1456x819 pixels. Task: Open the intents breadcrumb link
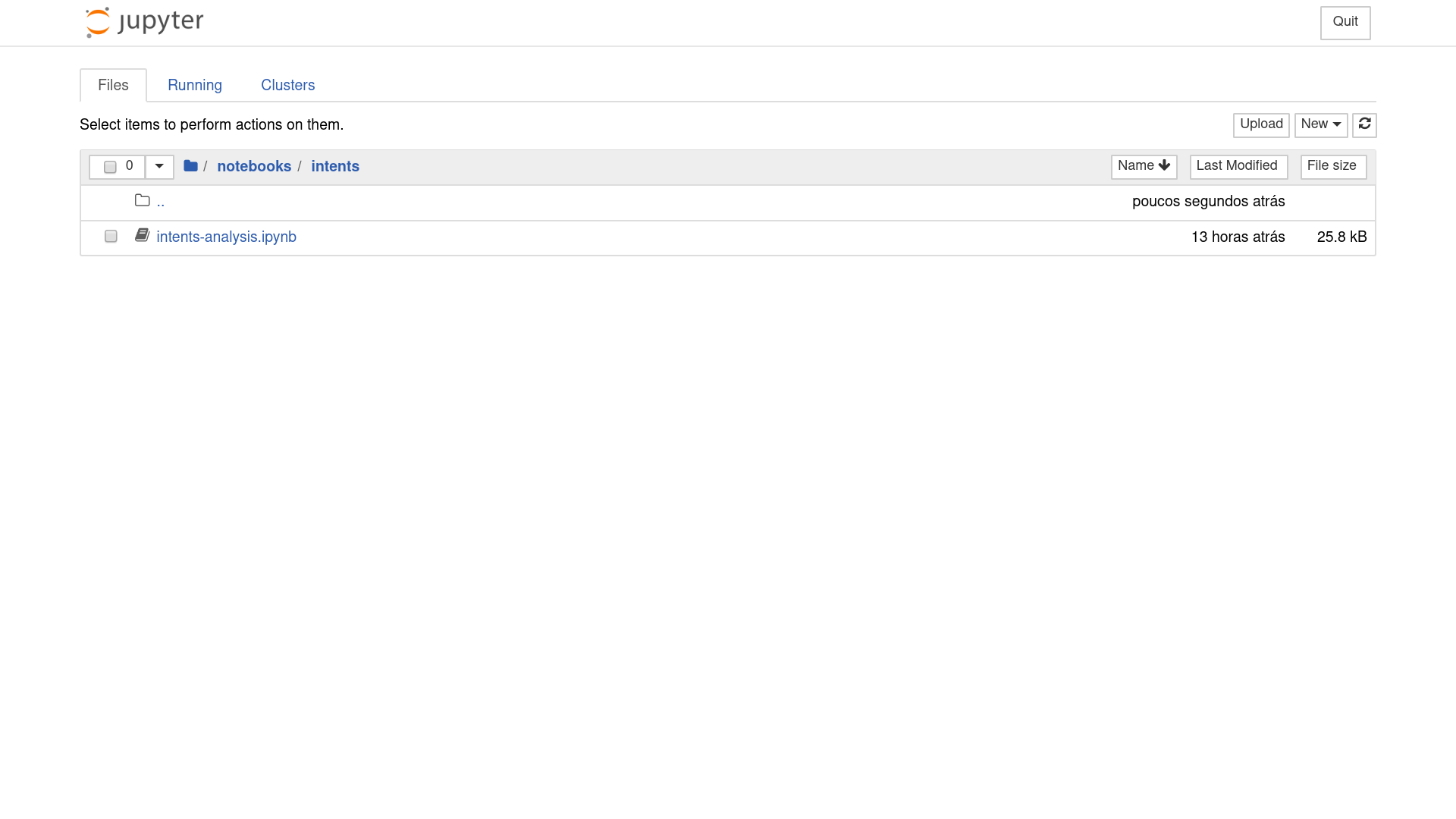tap(335, 166)
